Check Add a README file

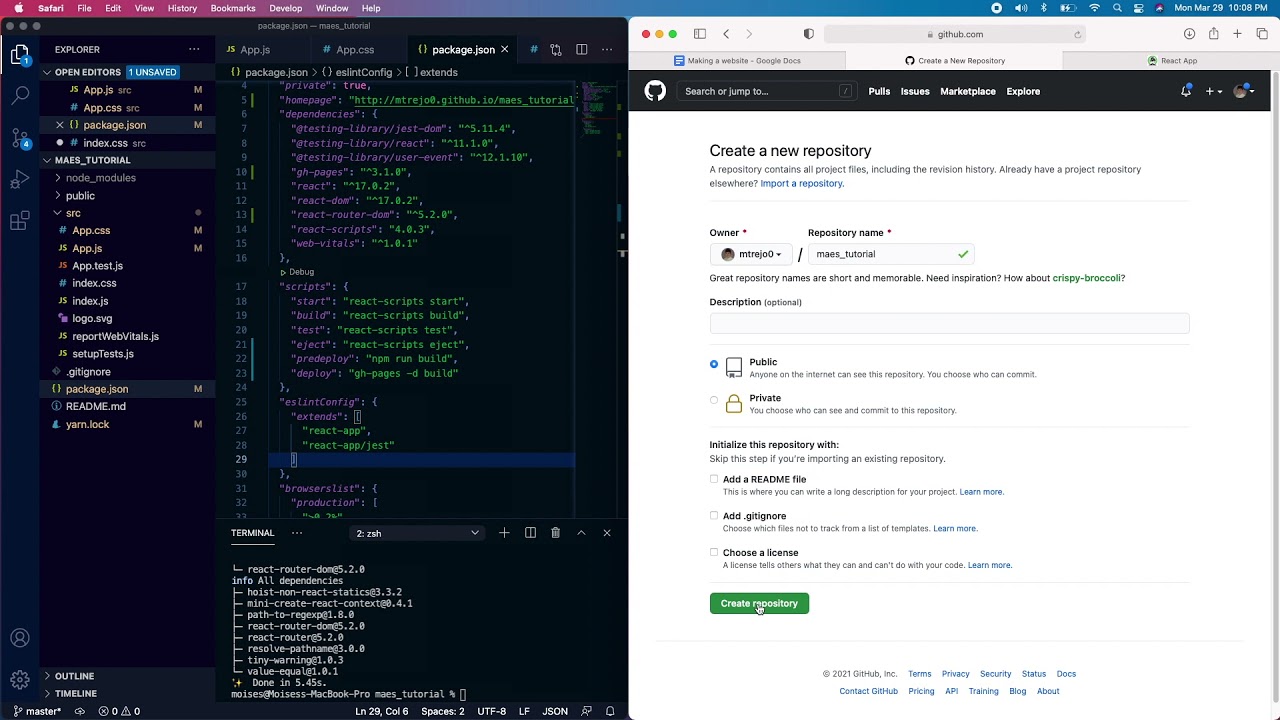(714, 479)
